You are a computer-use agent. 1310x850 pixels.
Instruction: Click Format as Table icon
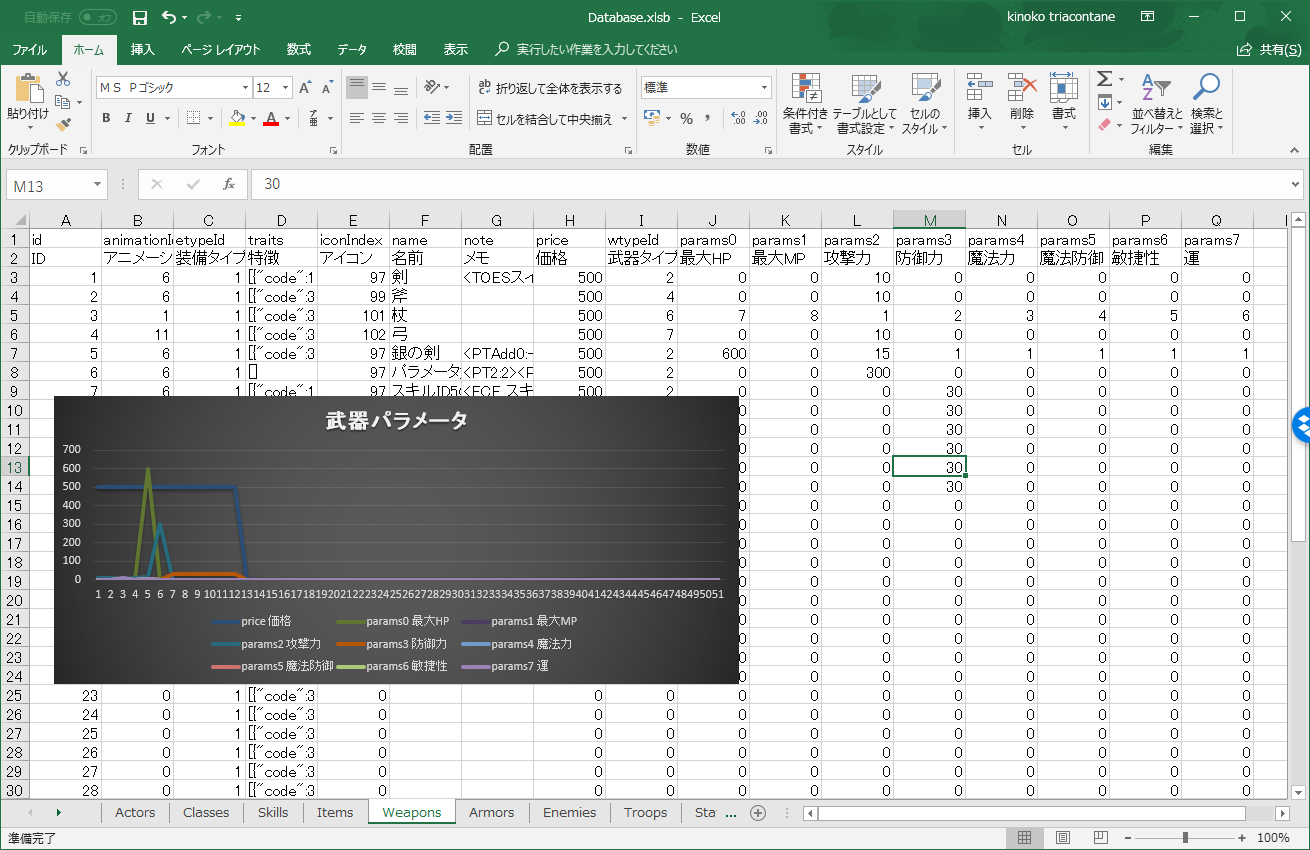865,104
